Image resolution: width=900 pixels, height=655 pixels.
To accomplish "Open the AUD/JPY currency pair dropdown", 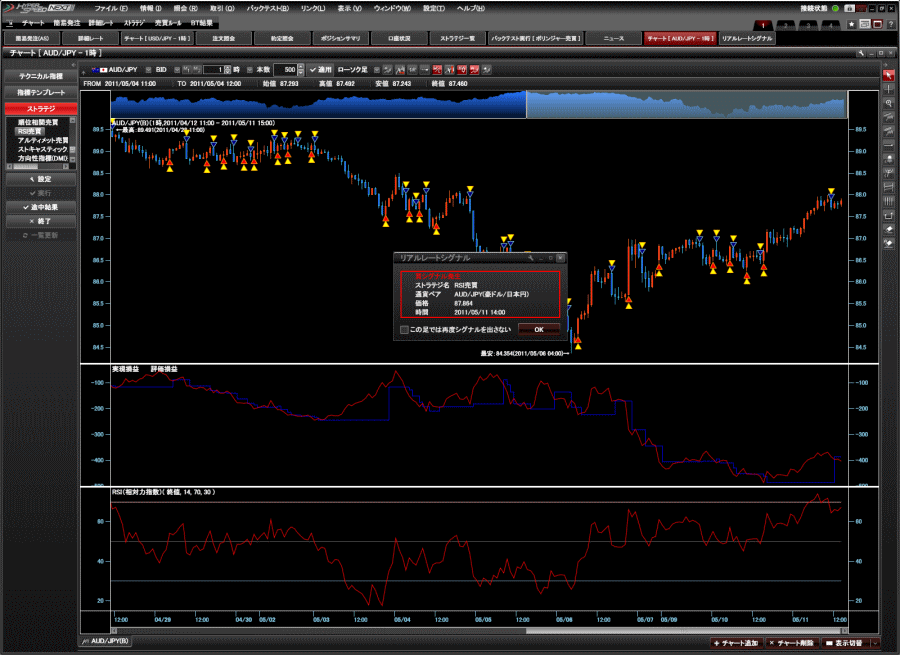I will coord(148,69).
